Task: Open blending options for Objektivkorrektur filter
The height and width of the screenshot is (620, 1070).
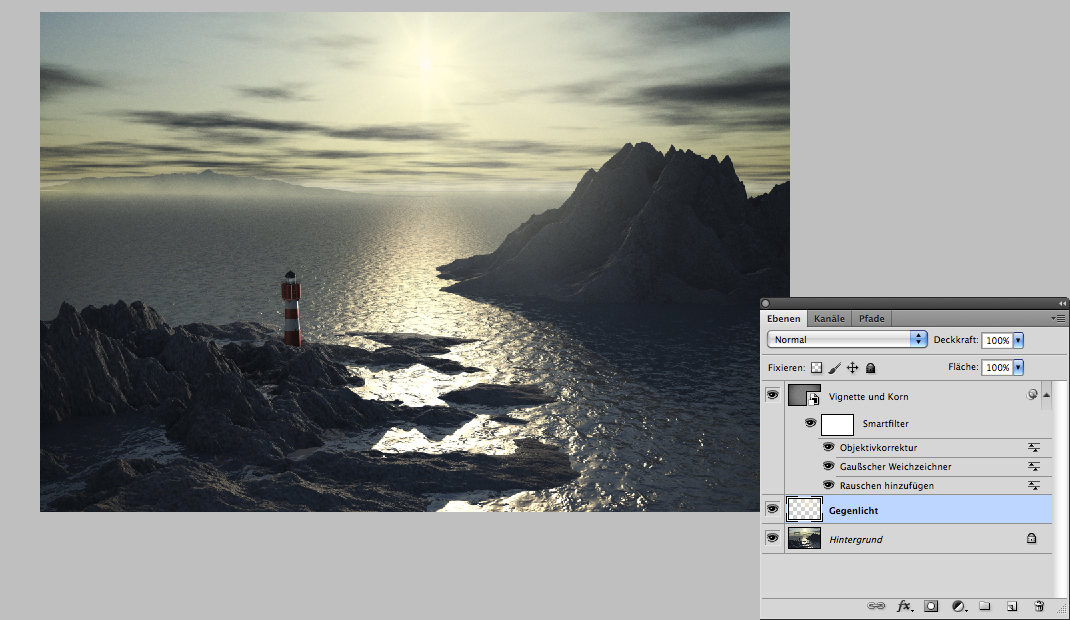Action: (1034, 448)
